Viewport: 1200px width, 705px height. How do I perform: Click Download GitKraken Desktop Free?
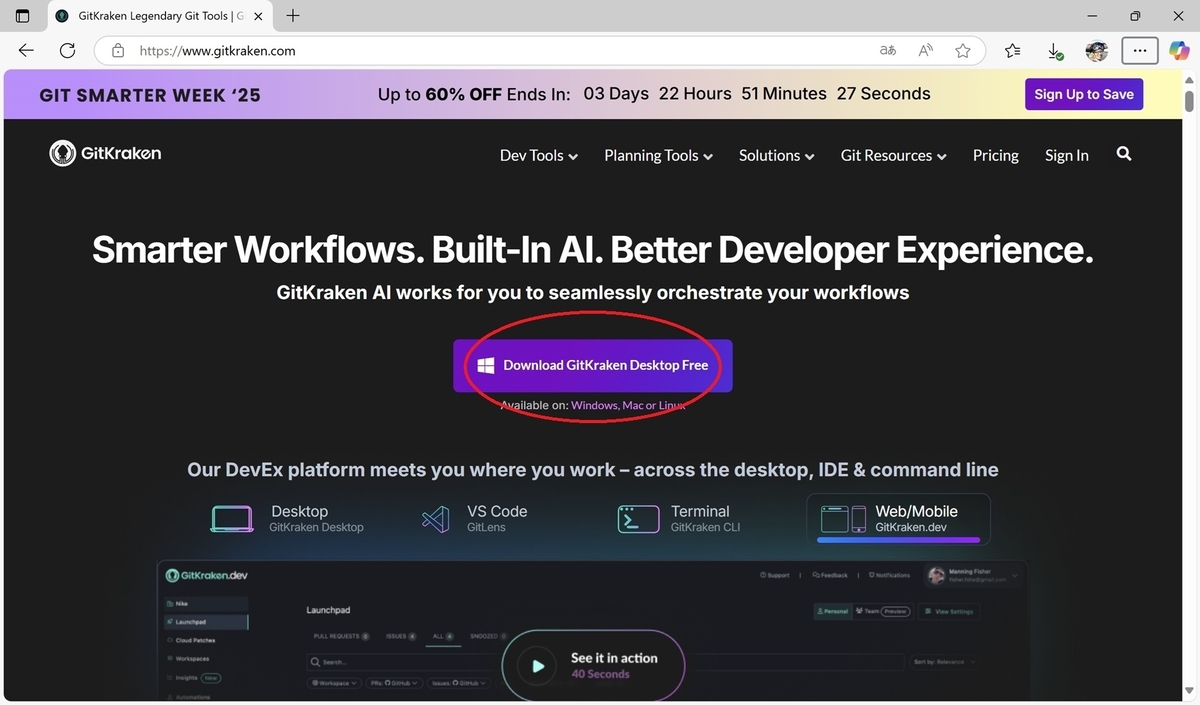point(593,365)
